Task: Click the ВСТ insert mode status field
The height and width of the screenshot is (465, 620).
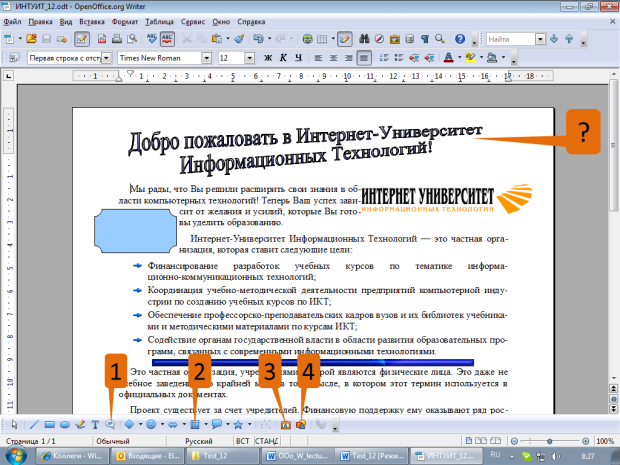Action: coord(242,441)
